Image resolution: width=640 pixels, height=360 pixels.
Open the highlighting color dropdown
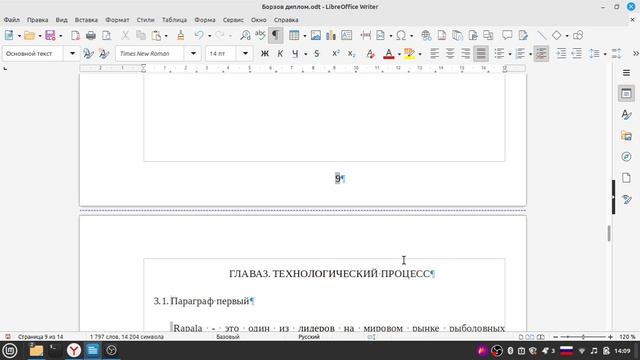420,53
